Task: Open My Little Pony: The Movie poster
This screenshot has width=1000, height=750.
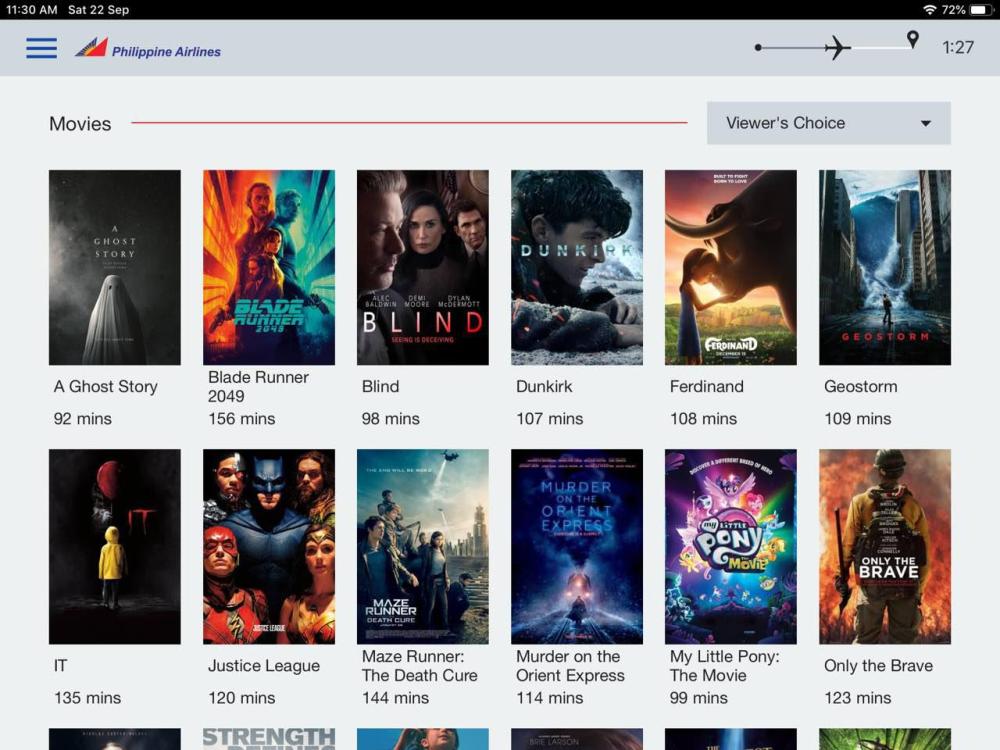Action: (x=731, y=546)
